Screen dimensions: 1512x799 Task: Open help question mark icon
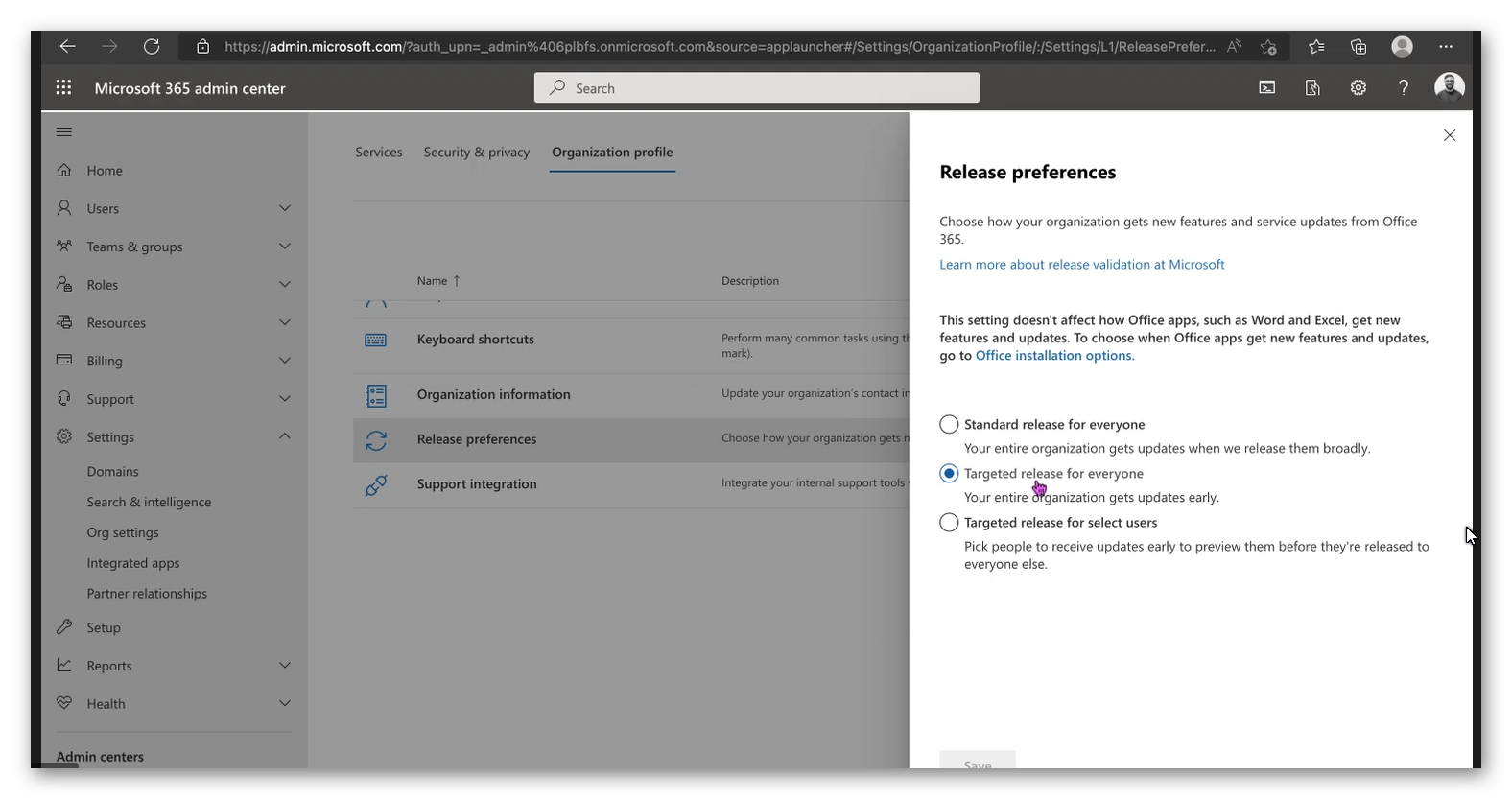1404,88
